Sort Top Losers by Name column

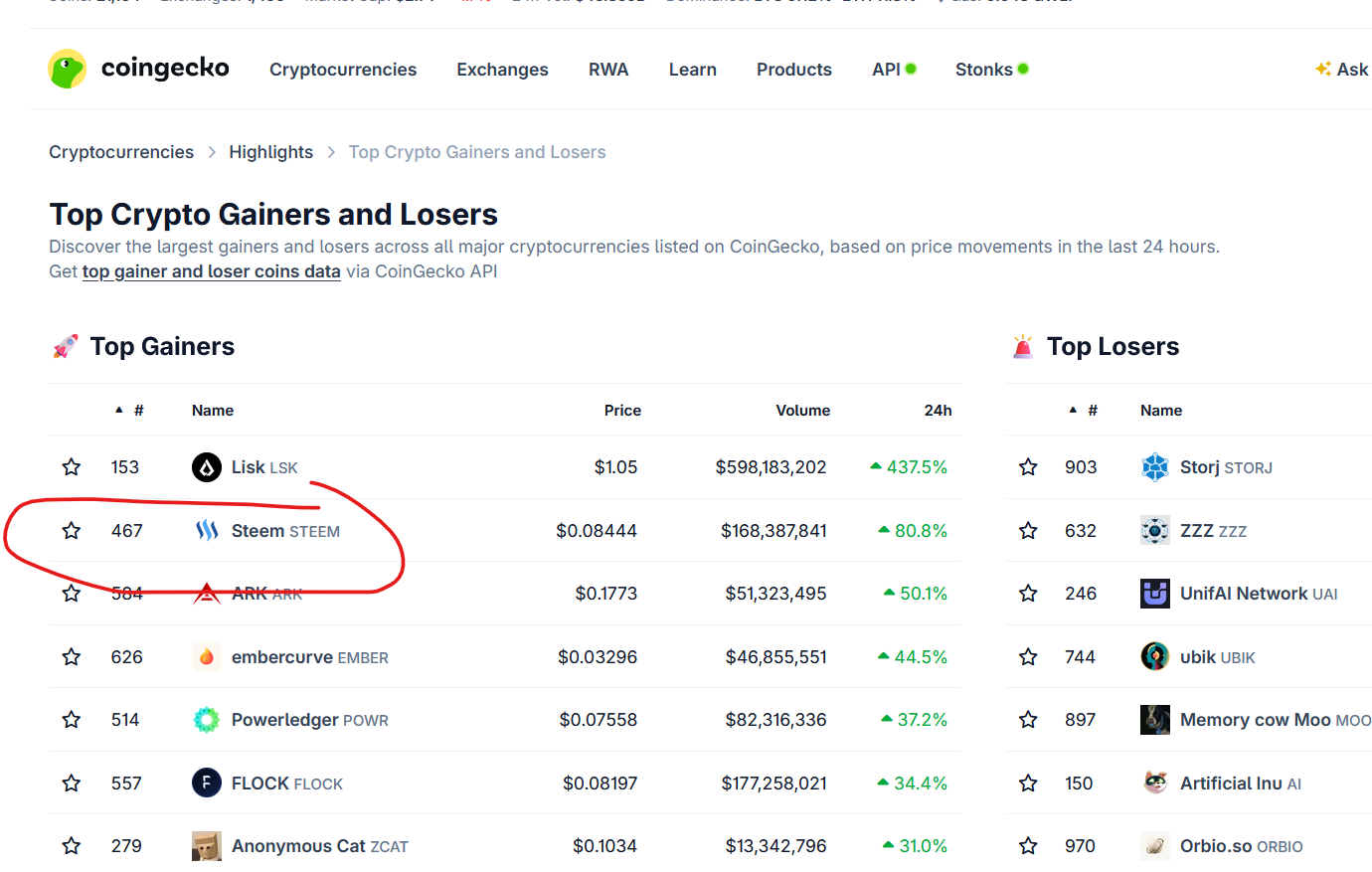(x=1161, y=411)
